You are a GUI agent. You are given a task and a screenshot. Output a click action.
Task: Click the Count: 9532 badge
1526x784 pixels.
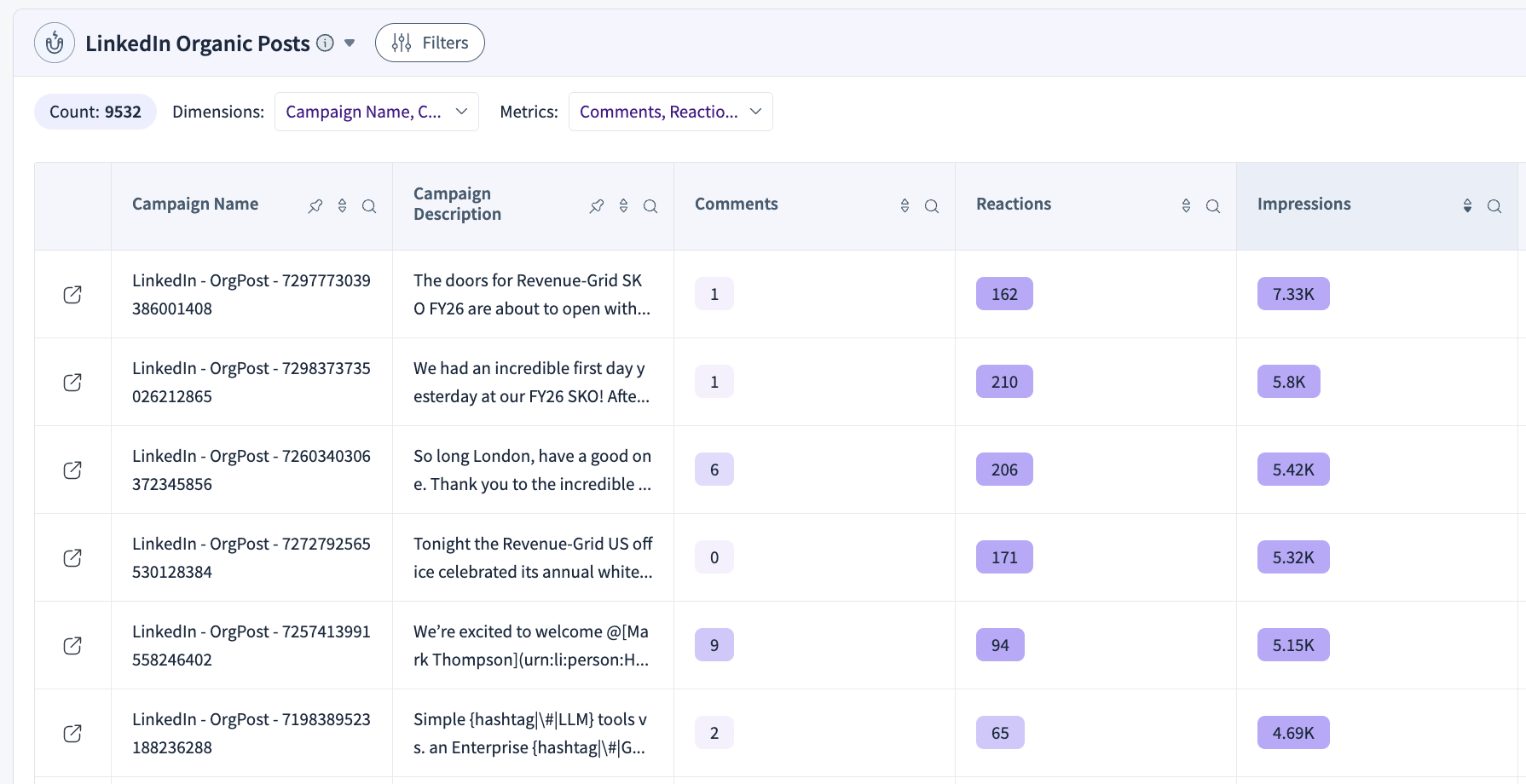(95, 112)
